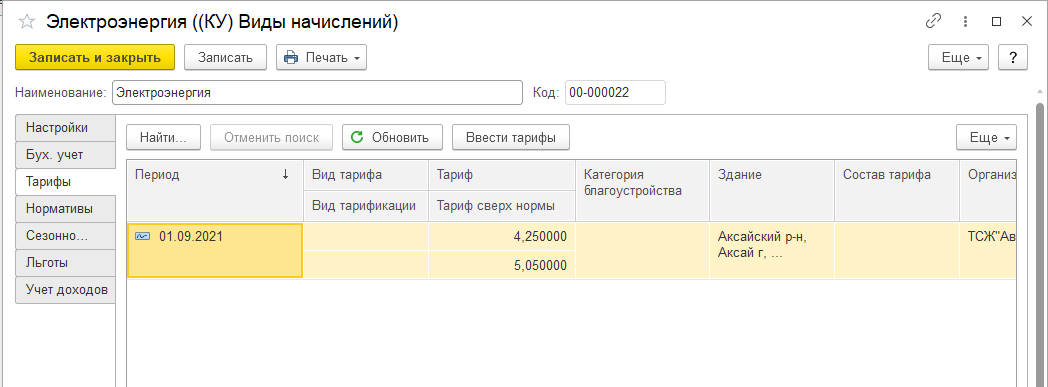Click the Ввести тарифы button

[511, 138]
